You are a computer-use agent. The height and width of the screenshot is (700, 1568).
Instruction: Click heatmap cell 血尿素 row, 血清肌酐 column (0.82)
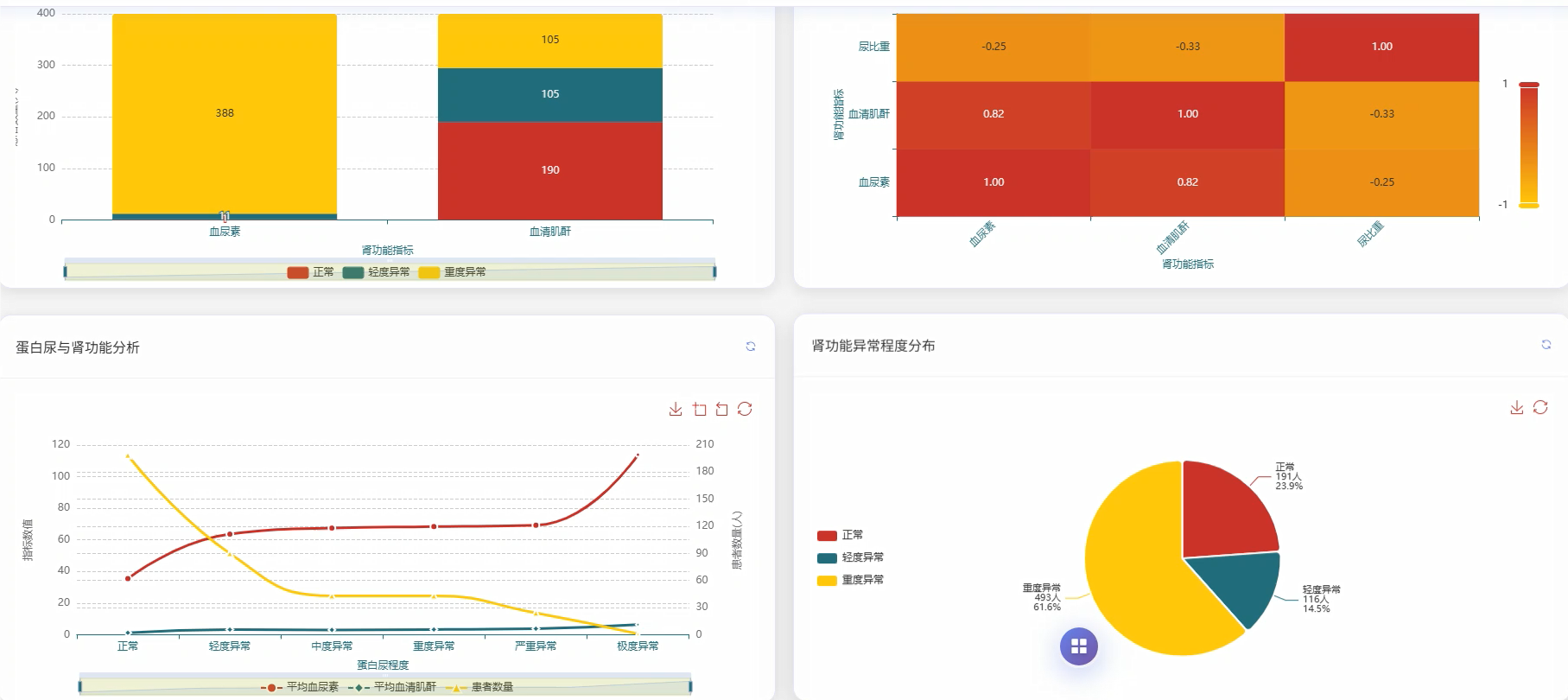click(x=1188, y=182)
